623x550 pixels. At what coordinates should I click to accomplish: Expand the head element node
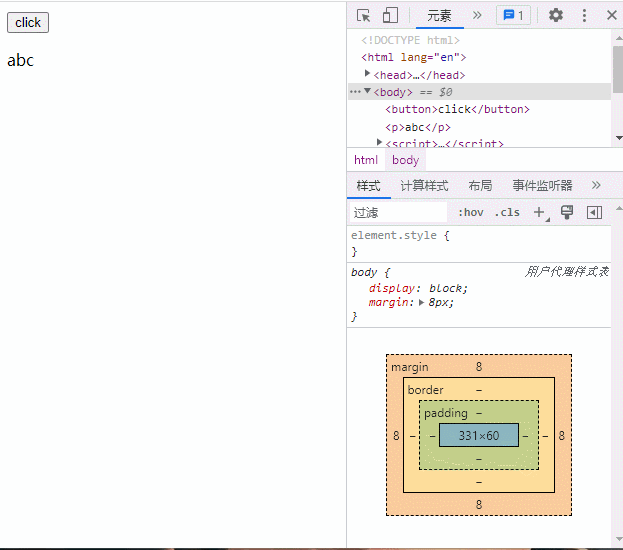[x=368, y=74]
